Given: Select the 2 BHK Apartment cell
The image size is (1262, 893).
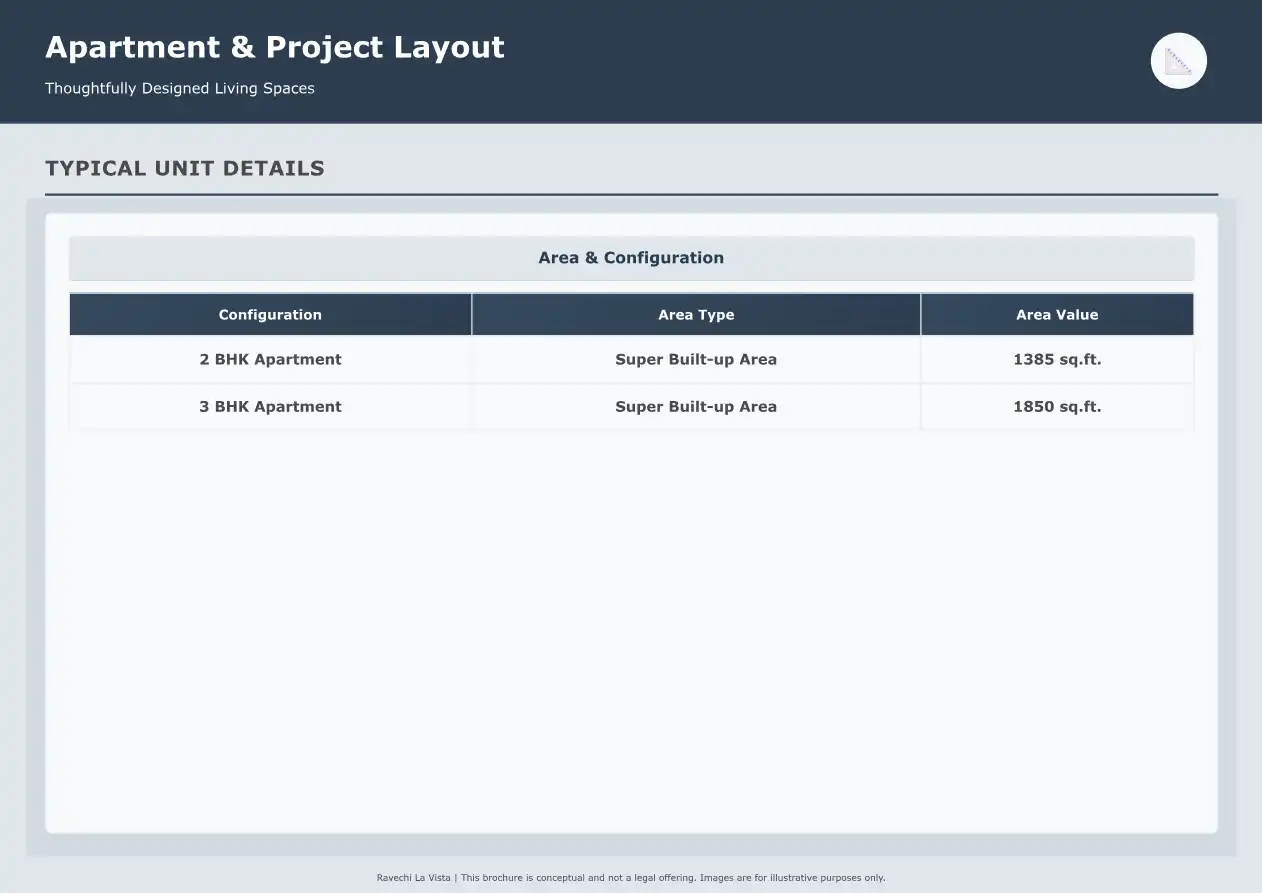Looking at the screenshot, I should 270,360.
